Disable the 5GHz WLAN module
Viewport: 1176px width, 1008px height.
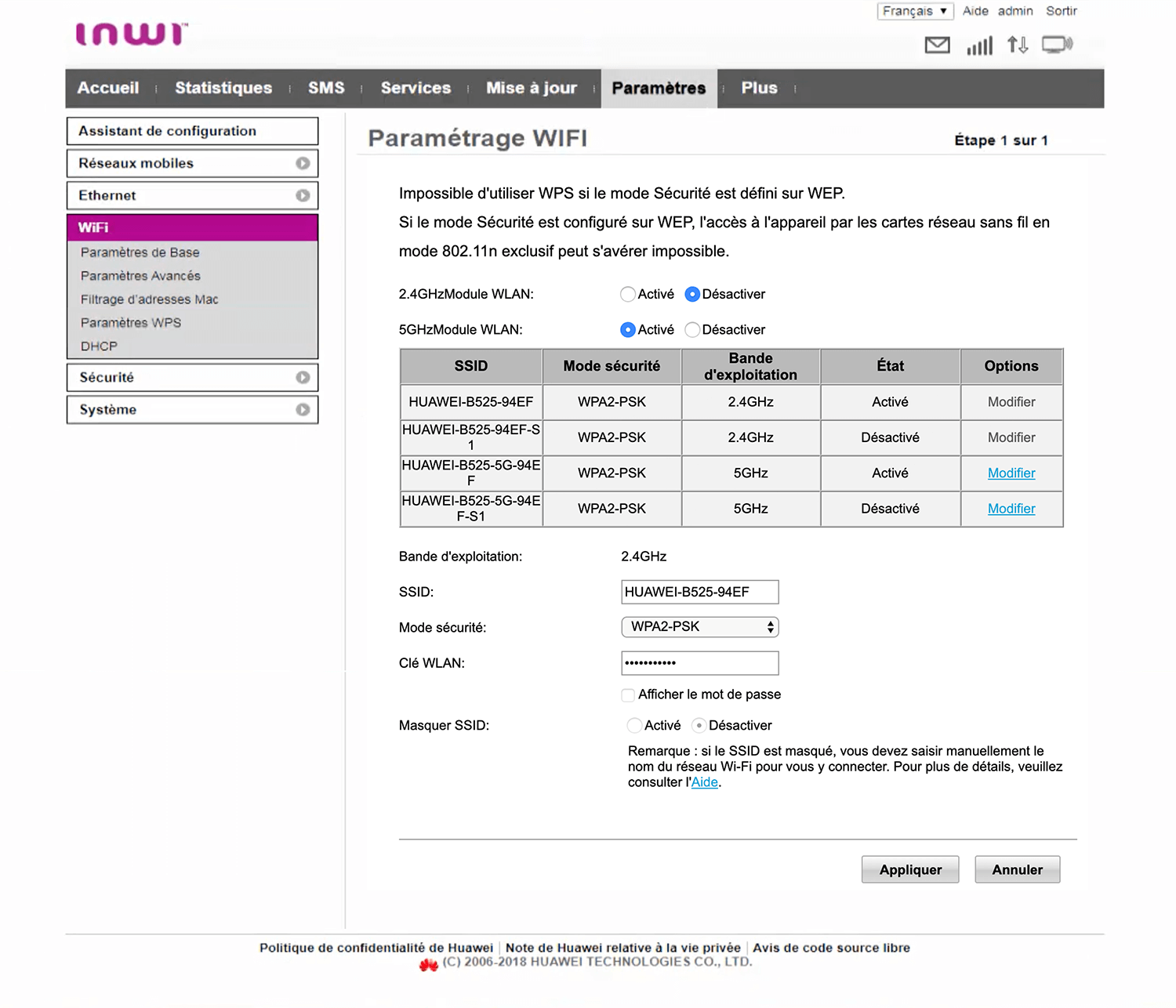click(x=692, y=330)
